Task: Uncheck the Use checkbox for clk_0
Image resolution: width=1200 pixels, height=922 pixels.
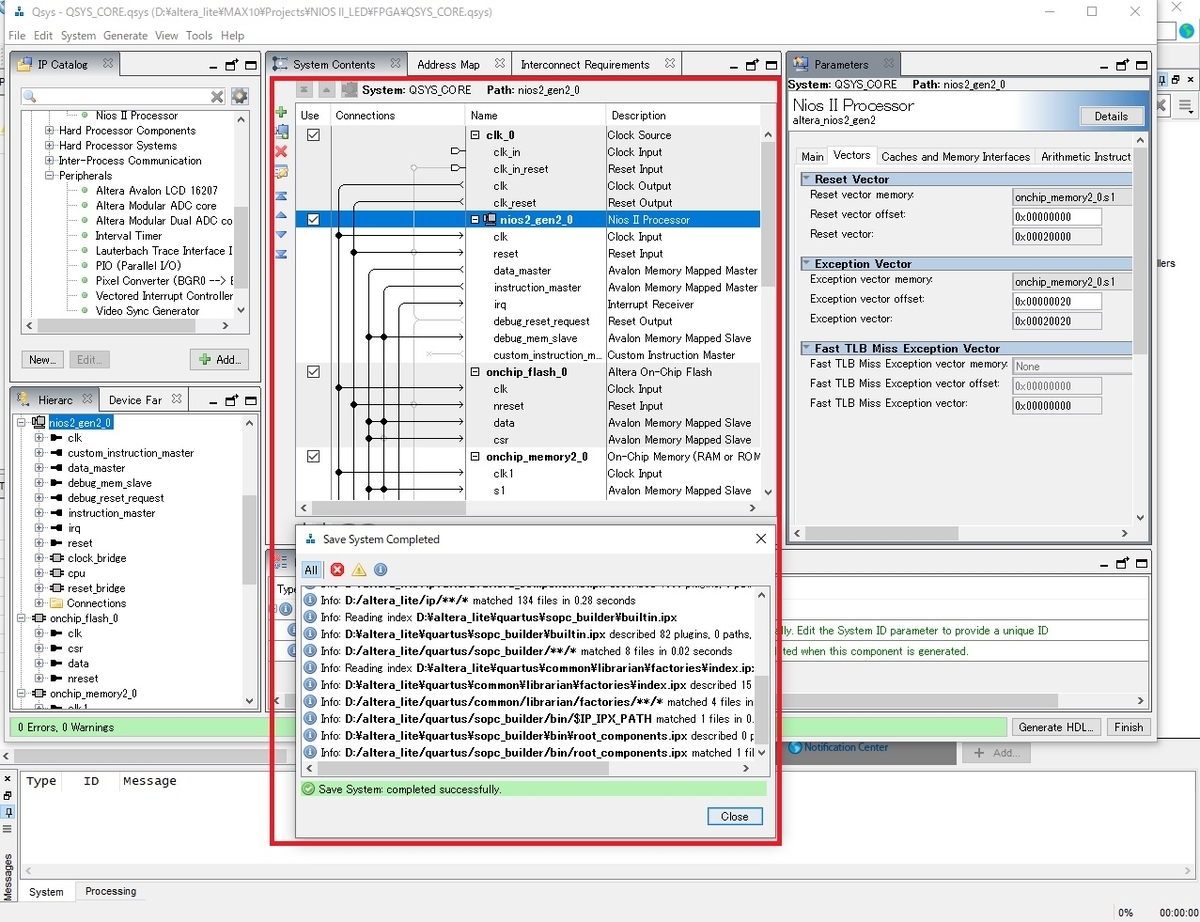Action: pyautogui.click(x=313, y=135)
